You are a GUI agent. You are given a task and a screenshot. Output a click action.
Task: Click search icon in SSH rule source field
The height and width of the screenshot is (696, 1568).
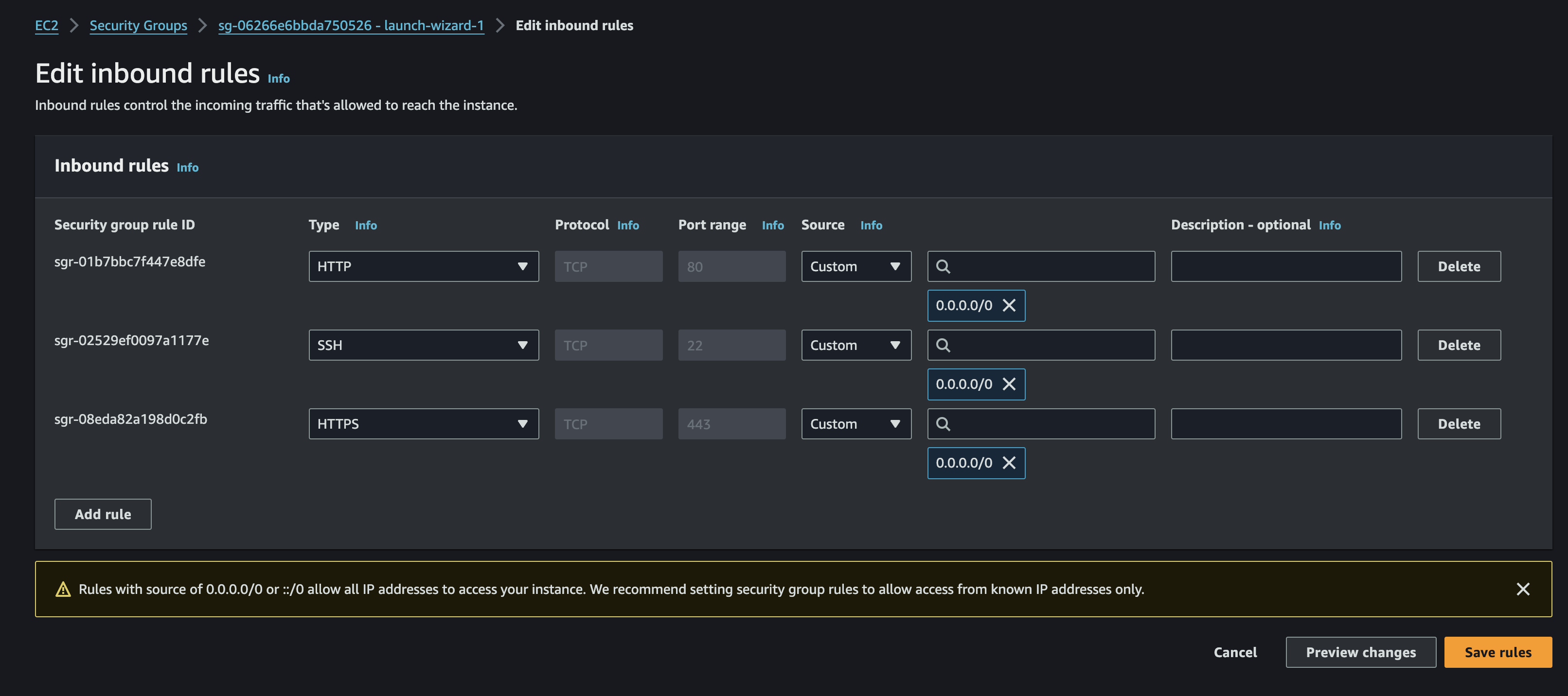pos(943,345)
